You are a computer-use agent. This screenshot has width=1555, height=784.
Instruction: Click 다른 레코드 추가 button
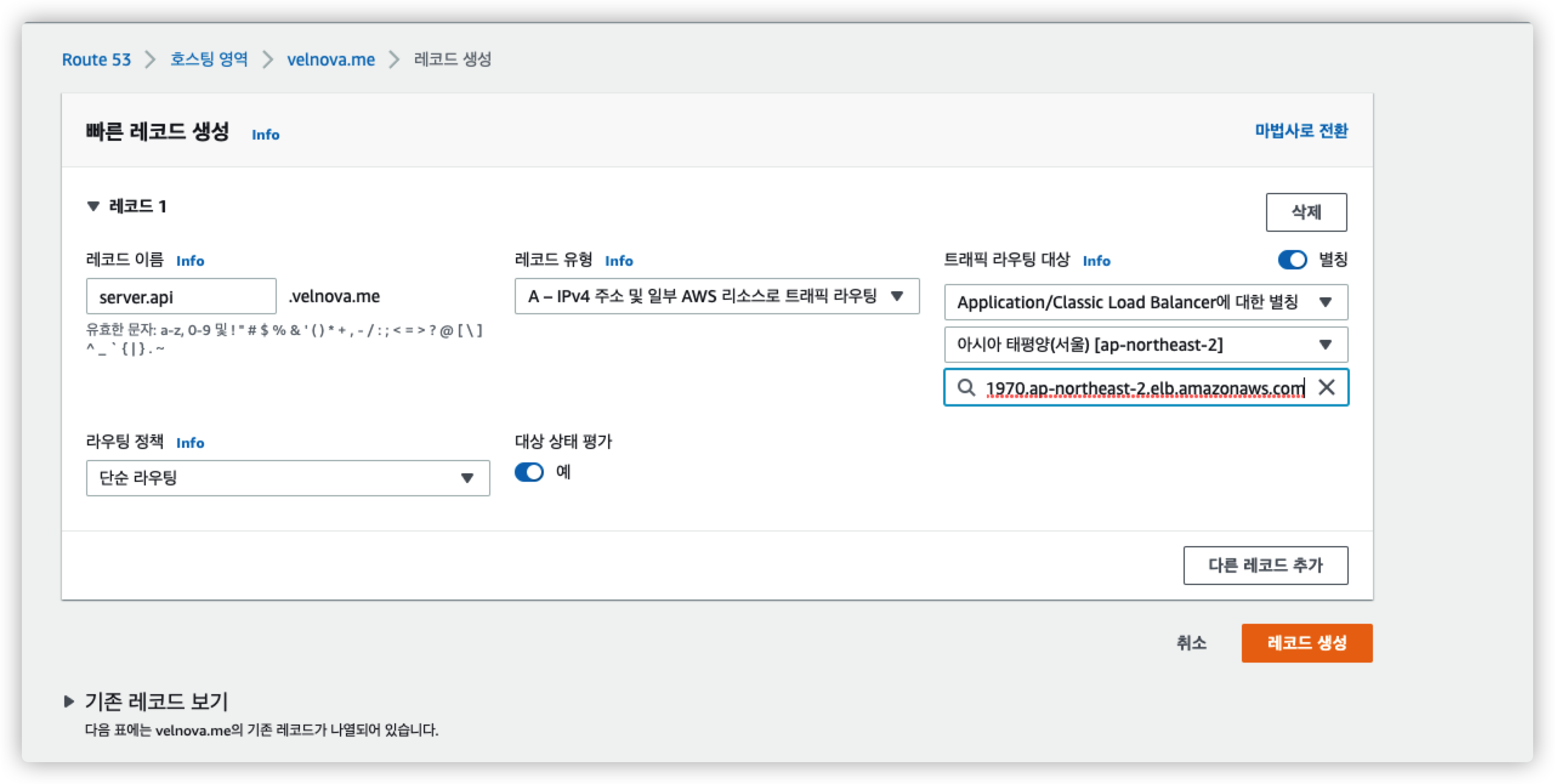point(1265,566)
